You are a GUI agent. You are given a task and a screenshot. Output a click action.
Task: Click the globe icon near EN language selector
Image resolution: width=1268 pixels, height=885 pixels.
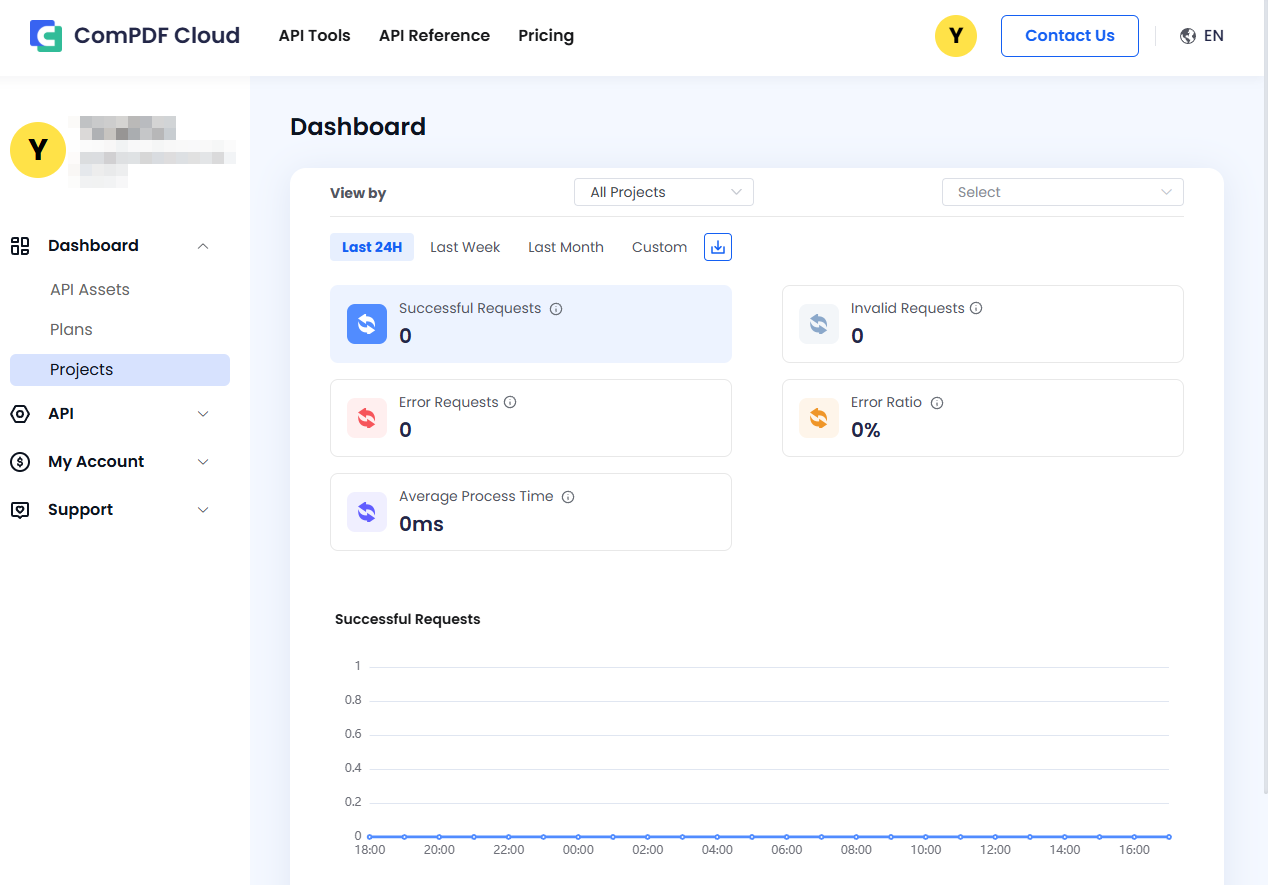coord(1186,35)
